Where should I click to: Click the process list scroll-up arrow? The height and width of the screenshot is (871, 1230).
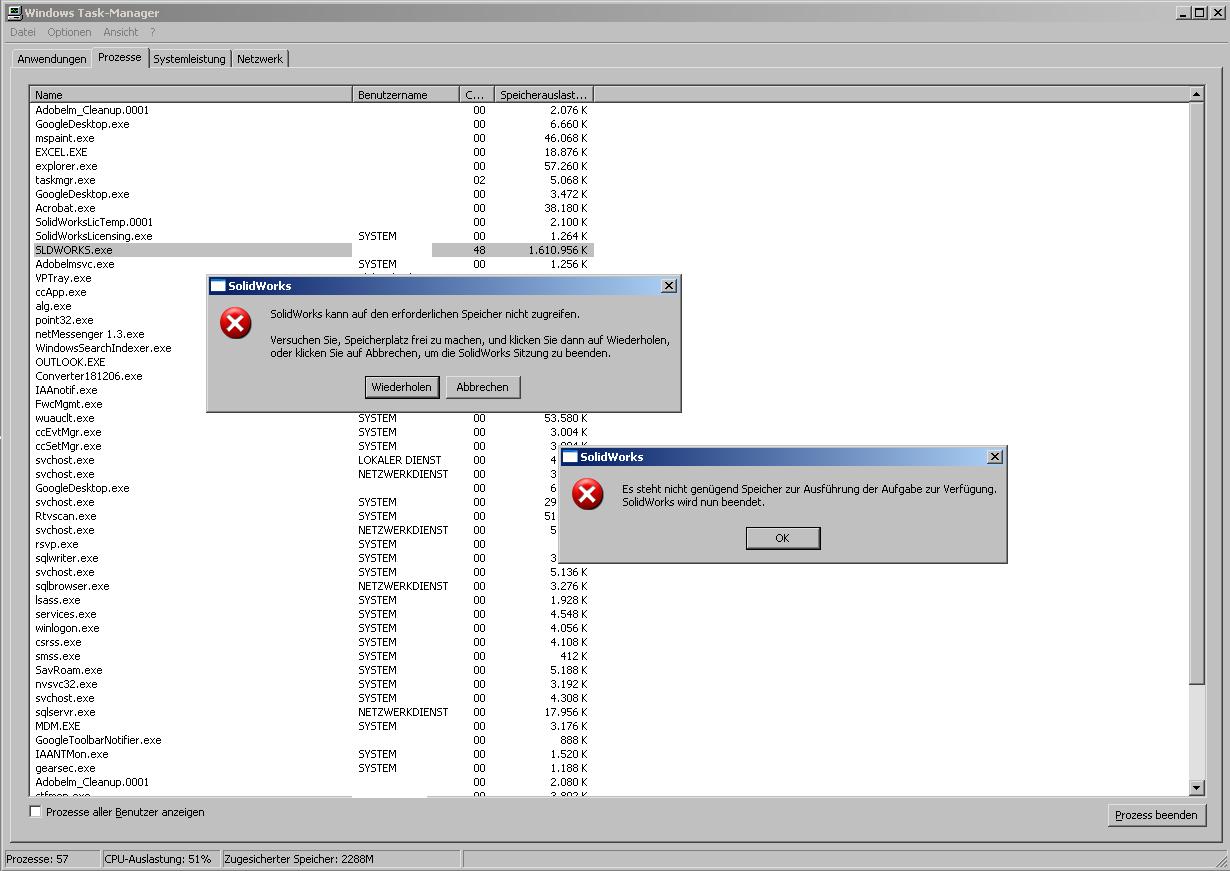tap(1196, 94)
